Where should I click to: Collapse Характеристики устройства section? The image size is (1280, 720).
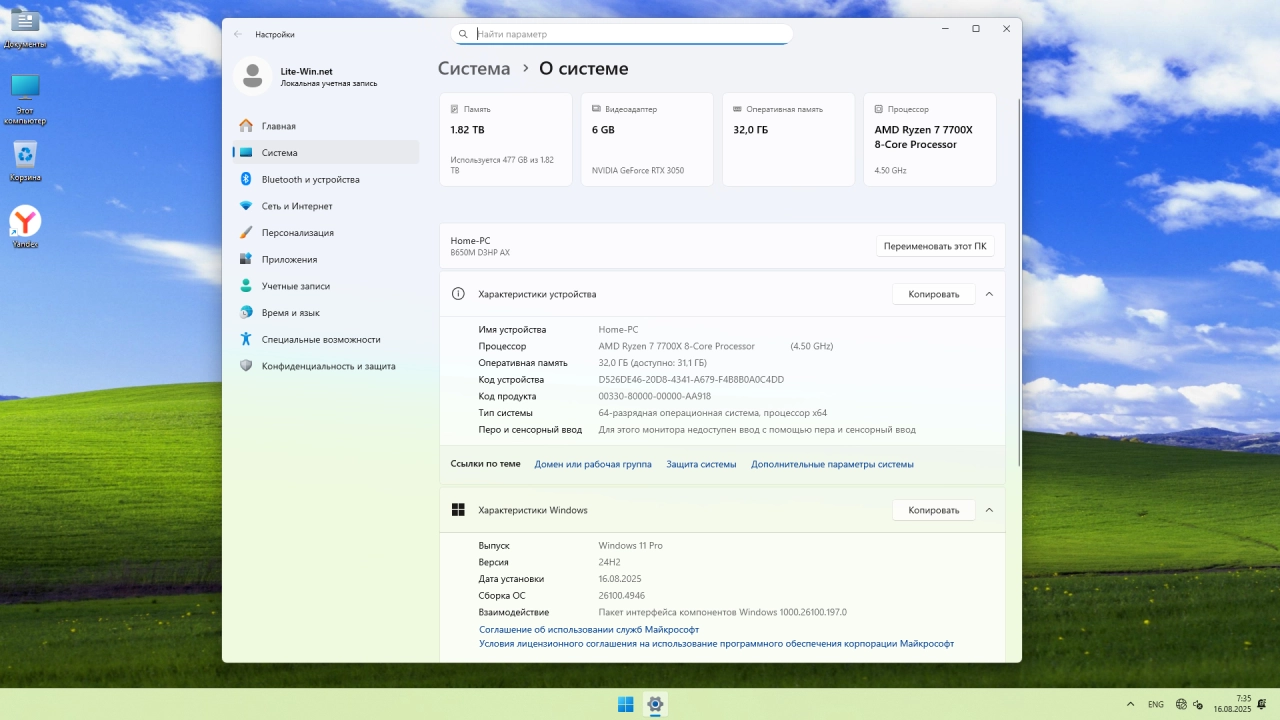coord(989,294)
